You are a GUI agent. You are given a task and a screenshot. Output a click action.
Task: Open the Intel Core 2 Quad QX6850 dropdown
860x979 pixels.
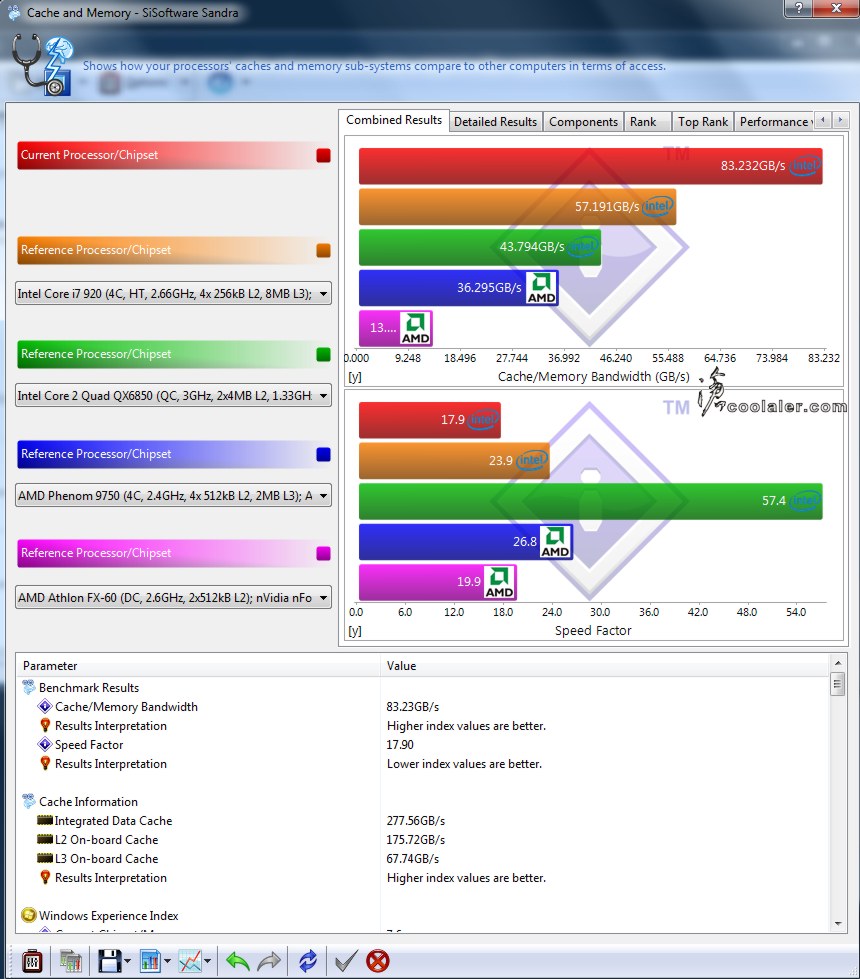tap(173, 395)
